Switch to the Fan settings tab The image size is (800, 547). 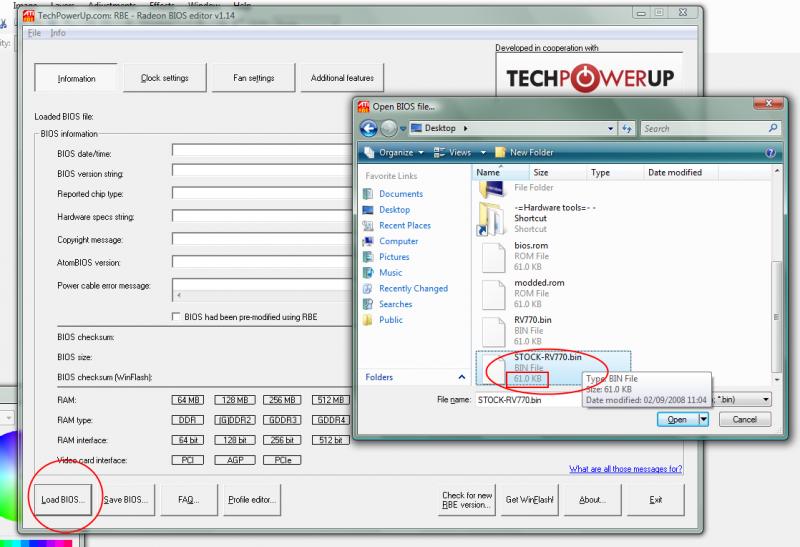(254, 78)
